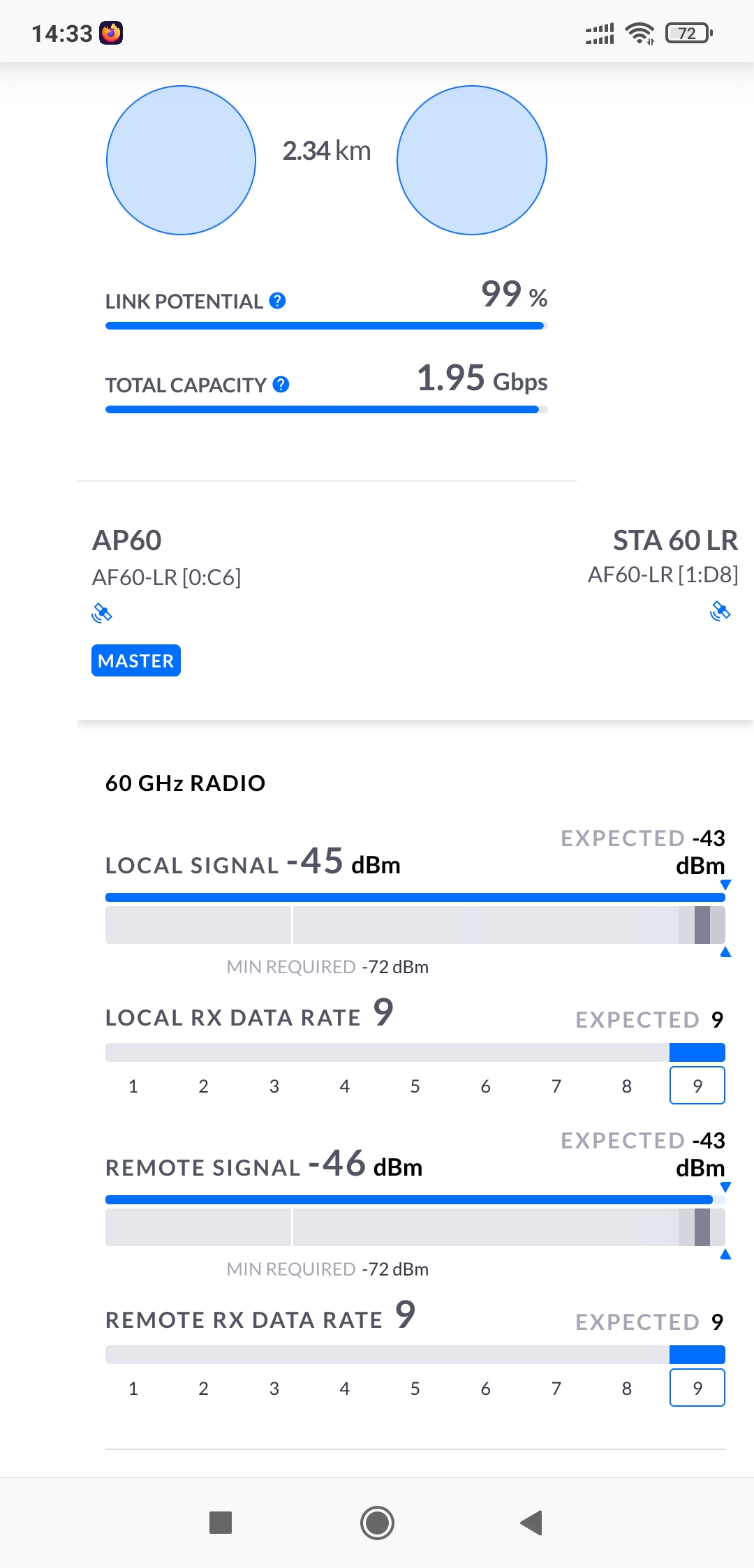This screenshot has width=754, height=1568.
Task: Click the Total Capacity progress bar
Action: [x=325, y=410]
